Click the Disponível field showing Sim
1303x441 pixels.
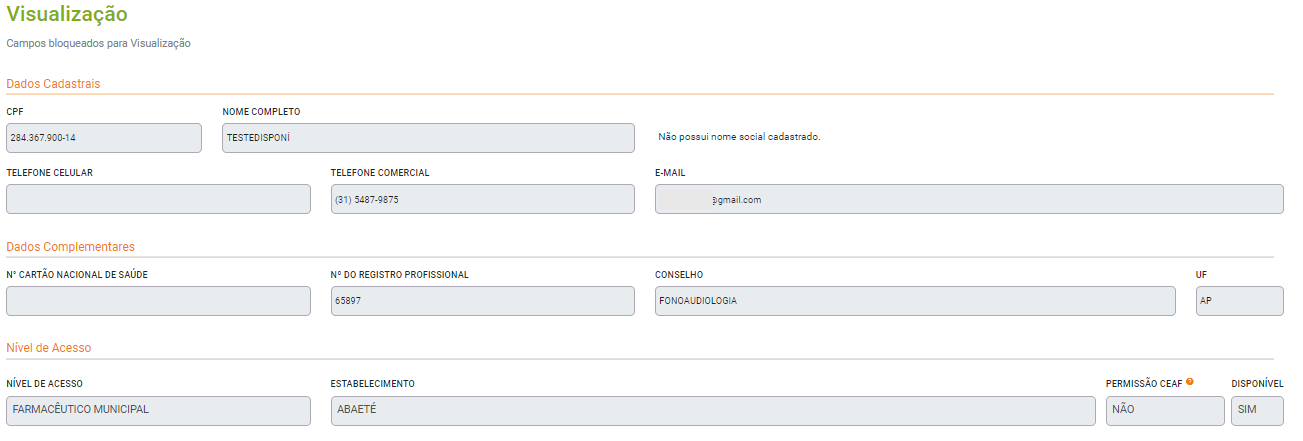pyautogui.click(x=1257, y=410)
